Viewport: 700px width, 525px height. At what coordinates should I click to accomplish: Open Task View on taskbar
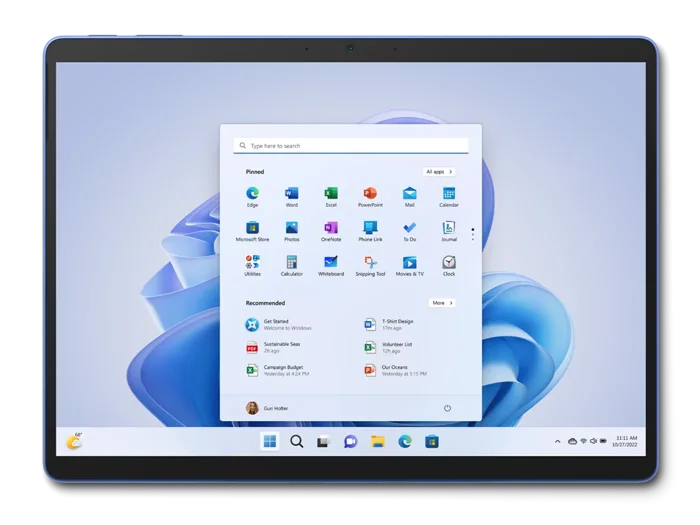[323, 442]
